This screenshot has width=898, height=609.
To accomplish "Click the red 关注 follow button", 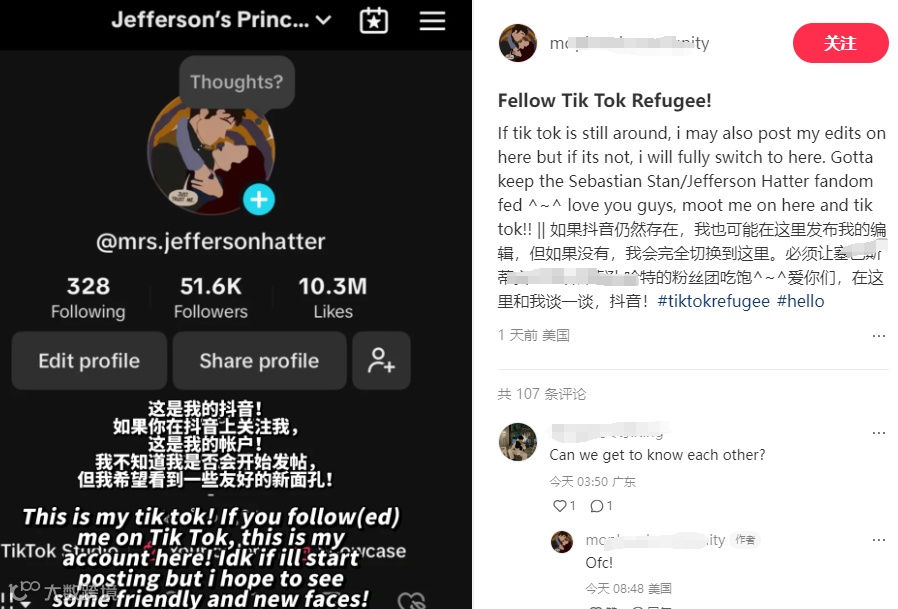I will click(x=840, y=43).
